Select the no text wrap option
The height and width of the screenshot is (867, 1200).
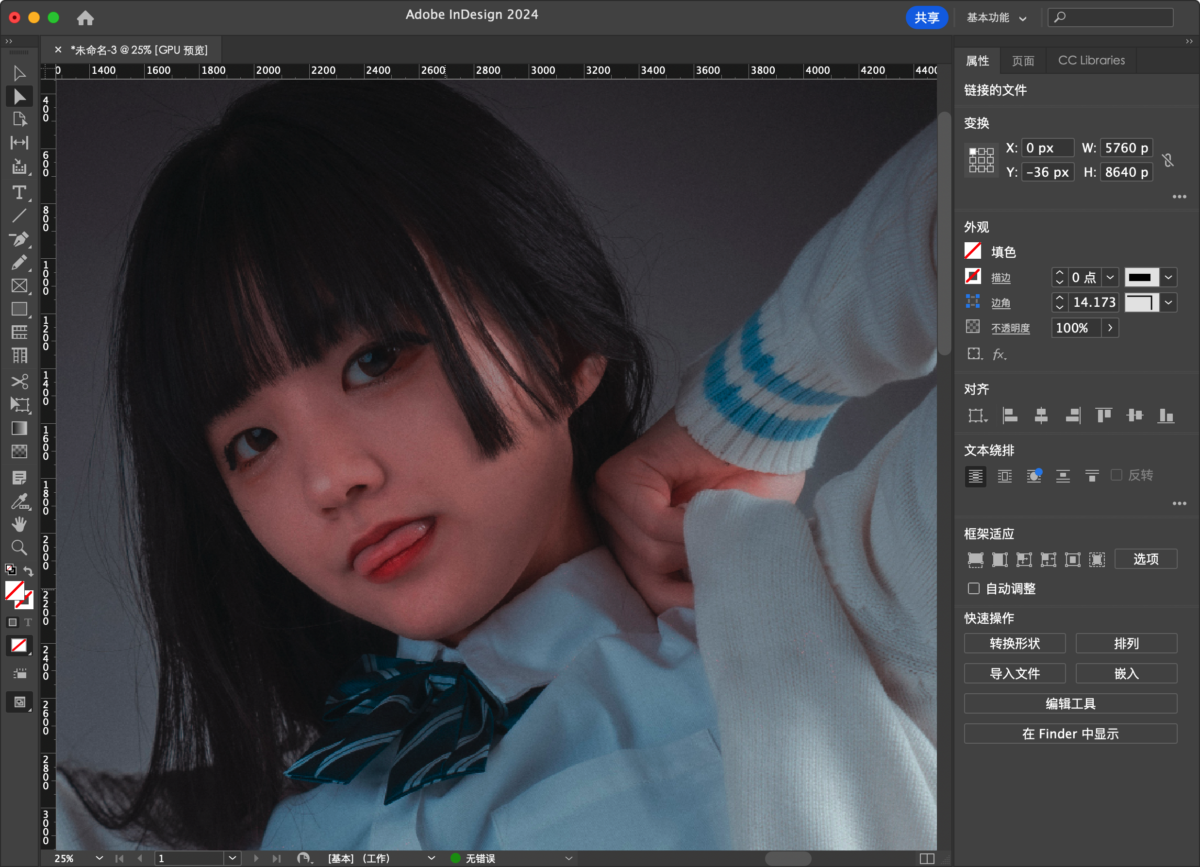click(975, 476)
